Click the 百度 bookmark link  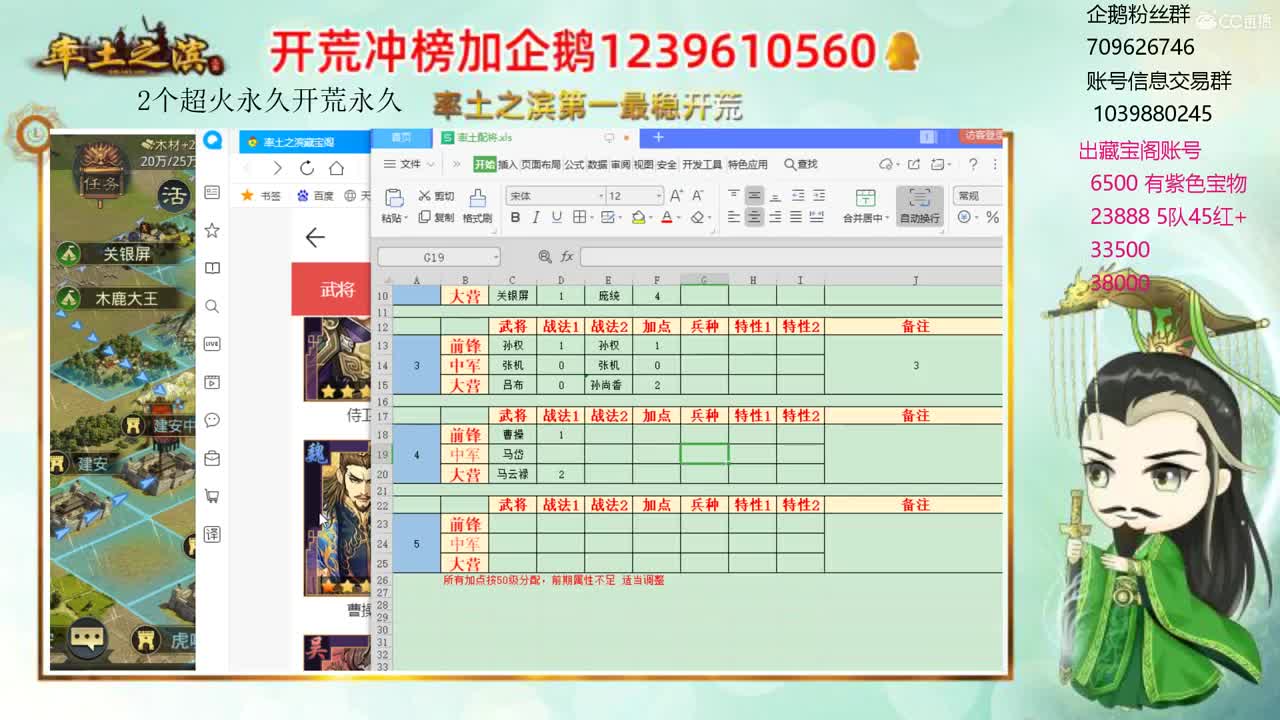coord(316,196)
